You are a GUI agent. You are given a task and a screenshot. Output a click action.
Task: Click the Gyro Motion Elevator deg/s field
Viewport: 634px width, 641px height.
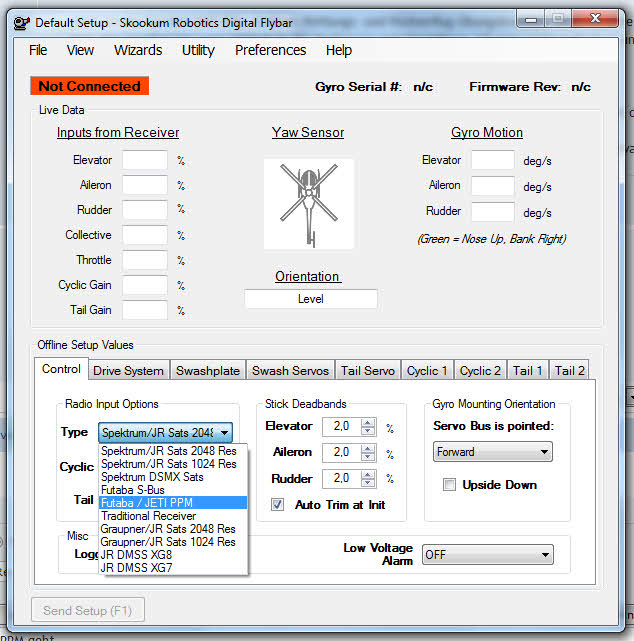click(493, 160)
